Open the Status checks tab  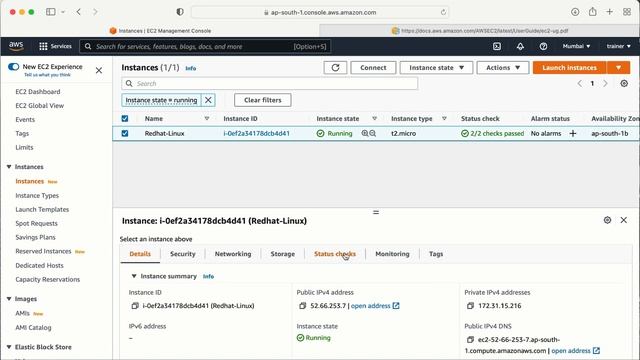[x=335, y=254]
